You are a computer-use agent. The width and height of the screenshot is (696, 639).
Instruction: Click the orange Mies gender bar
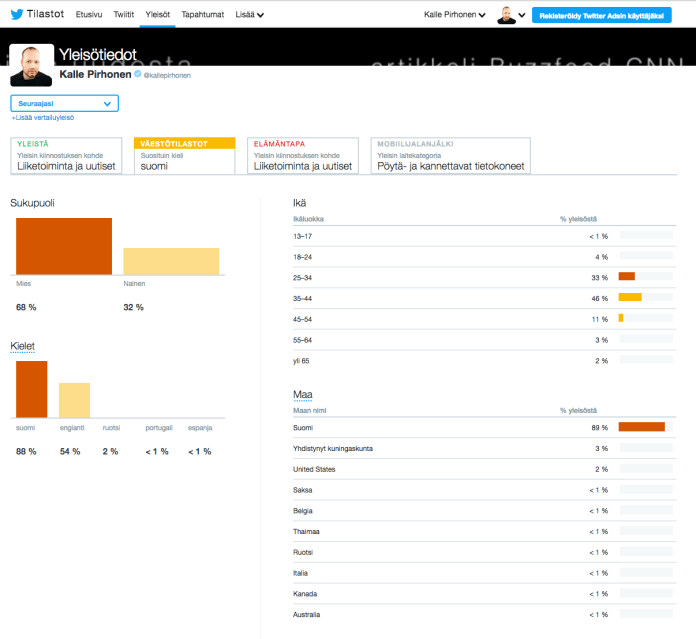(64, 246)
